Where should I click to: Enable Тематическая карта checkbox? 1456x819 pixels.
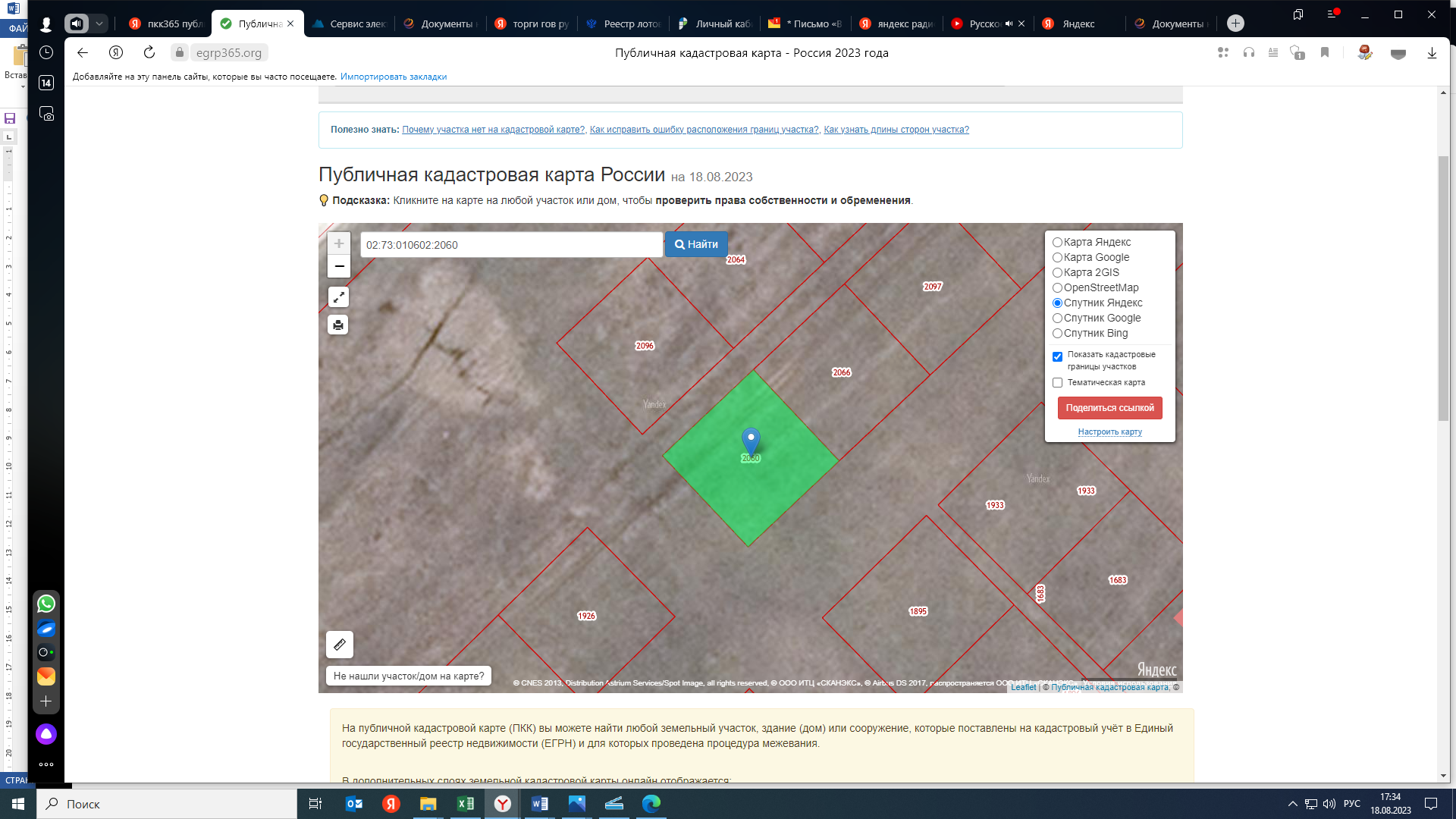[1057, 383]
